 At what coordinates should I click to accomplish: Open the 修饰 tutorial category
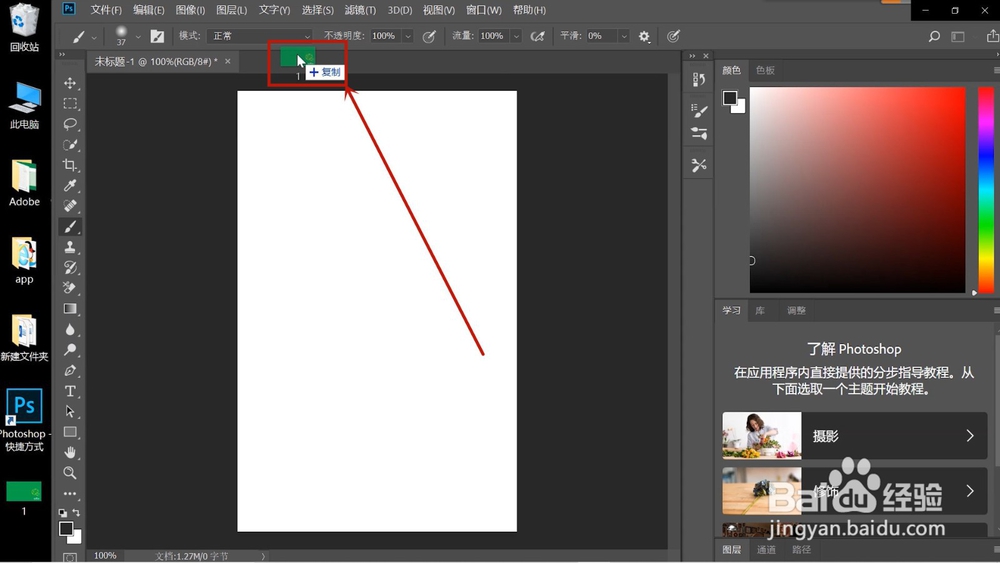click(x=855, y=491)
